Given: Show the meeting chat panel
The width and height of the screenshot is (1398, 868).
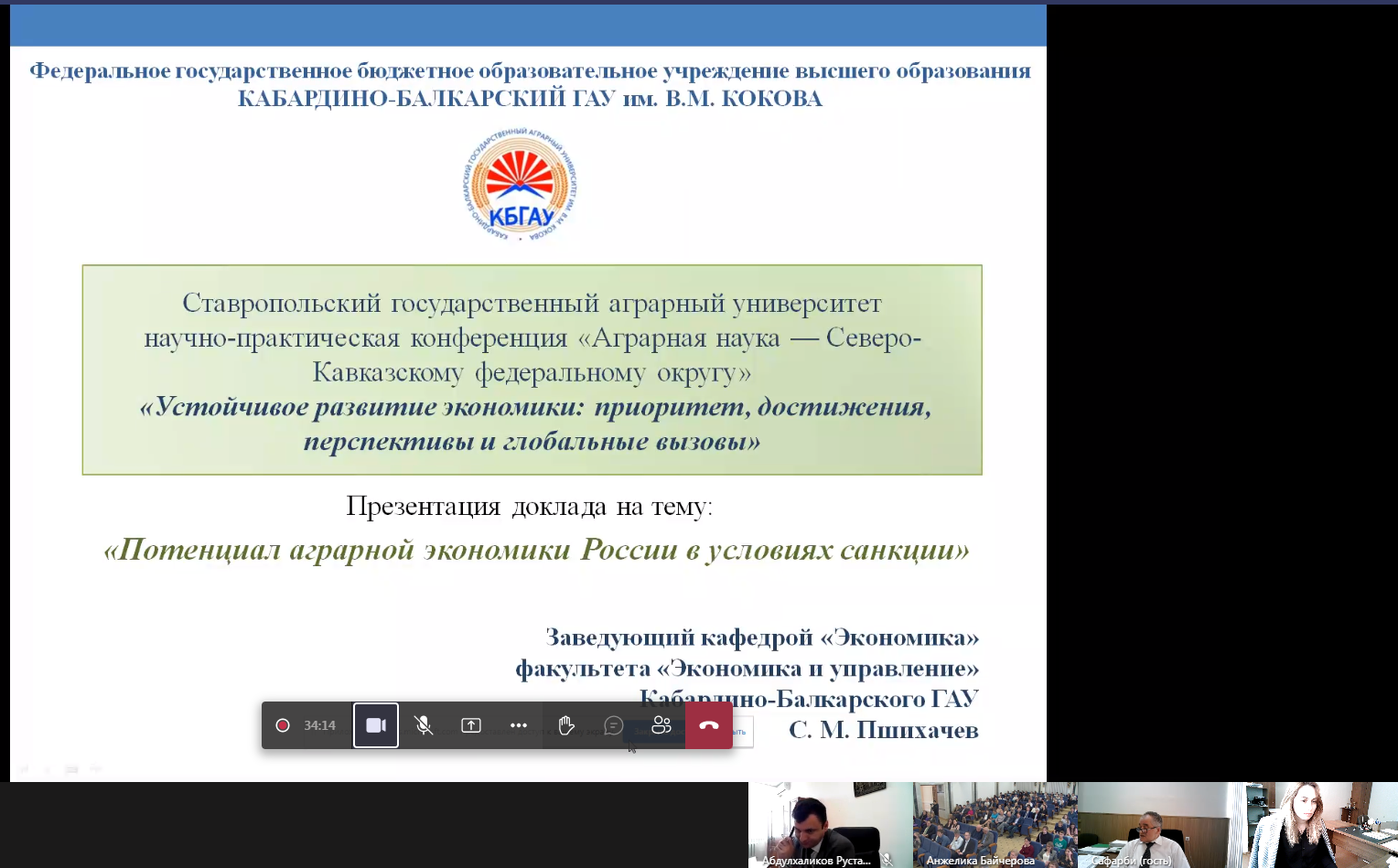Looking at the screenshot, I should click(614, 725).
